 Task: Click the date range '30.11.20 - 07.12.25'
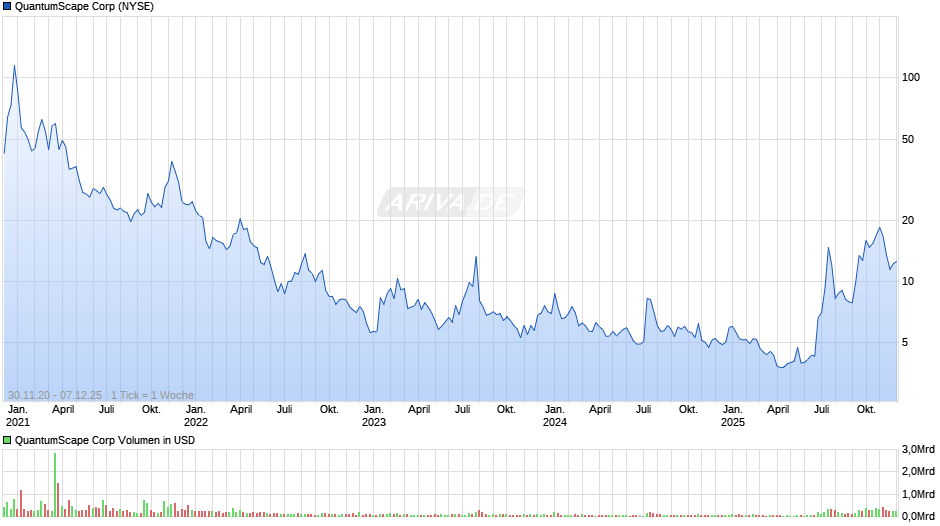tap(55, 395)
